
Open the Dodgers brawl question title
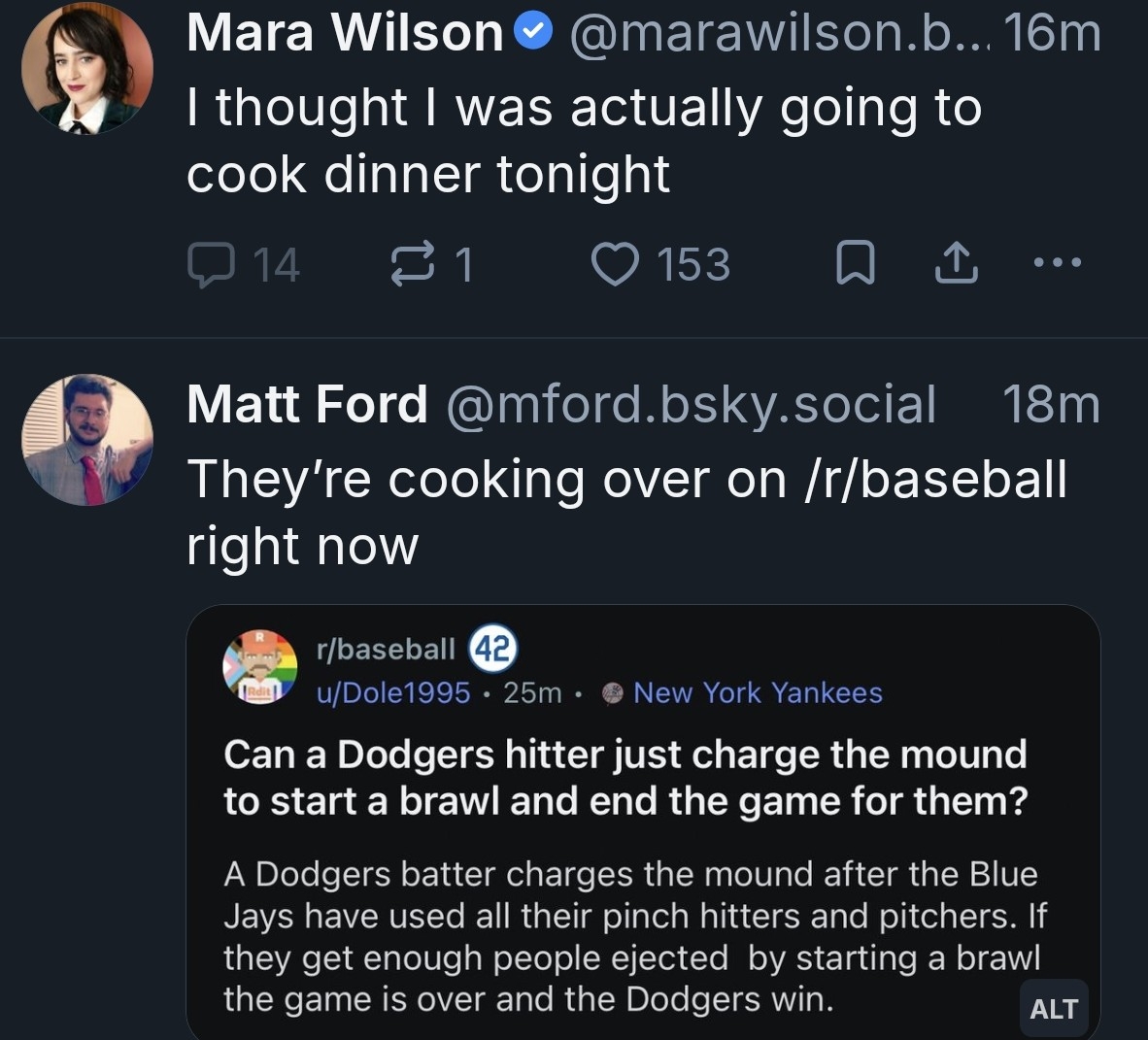coord(625,777)
